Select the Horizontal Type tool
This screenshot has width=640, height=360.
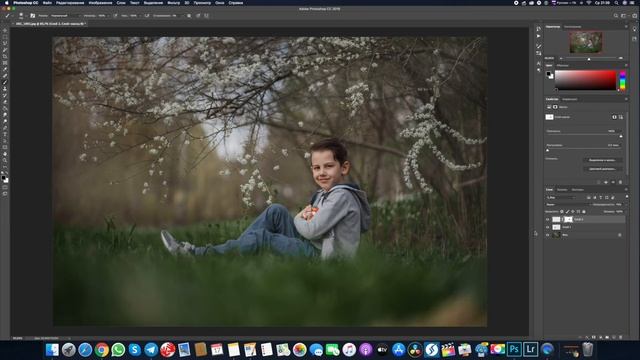[x=5, y=134]
